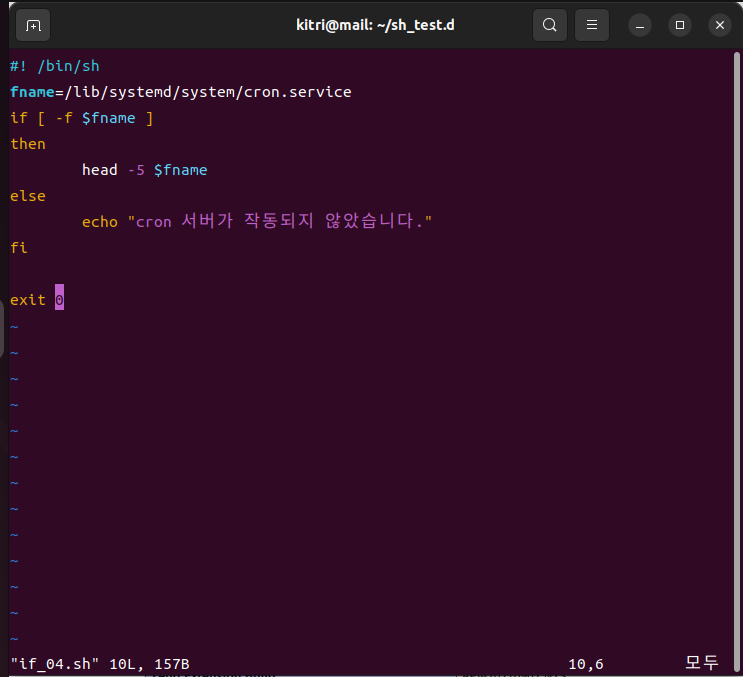
Task: Click the 'exit' keyword
Action: point(28,299)
